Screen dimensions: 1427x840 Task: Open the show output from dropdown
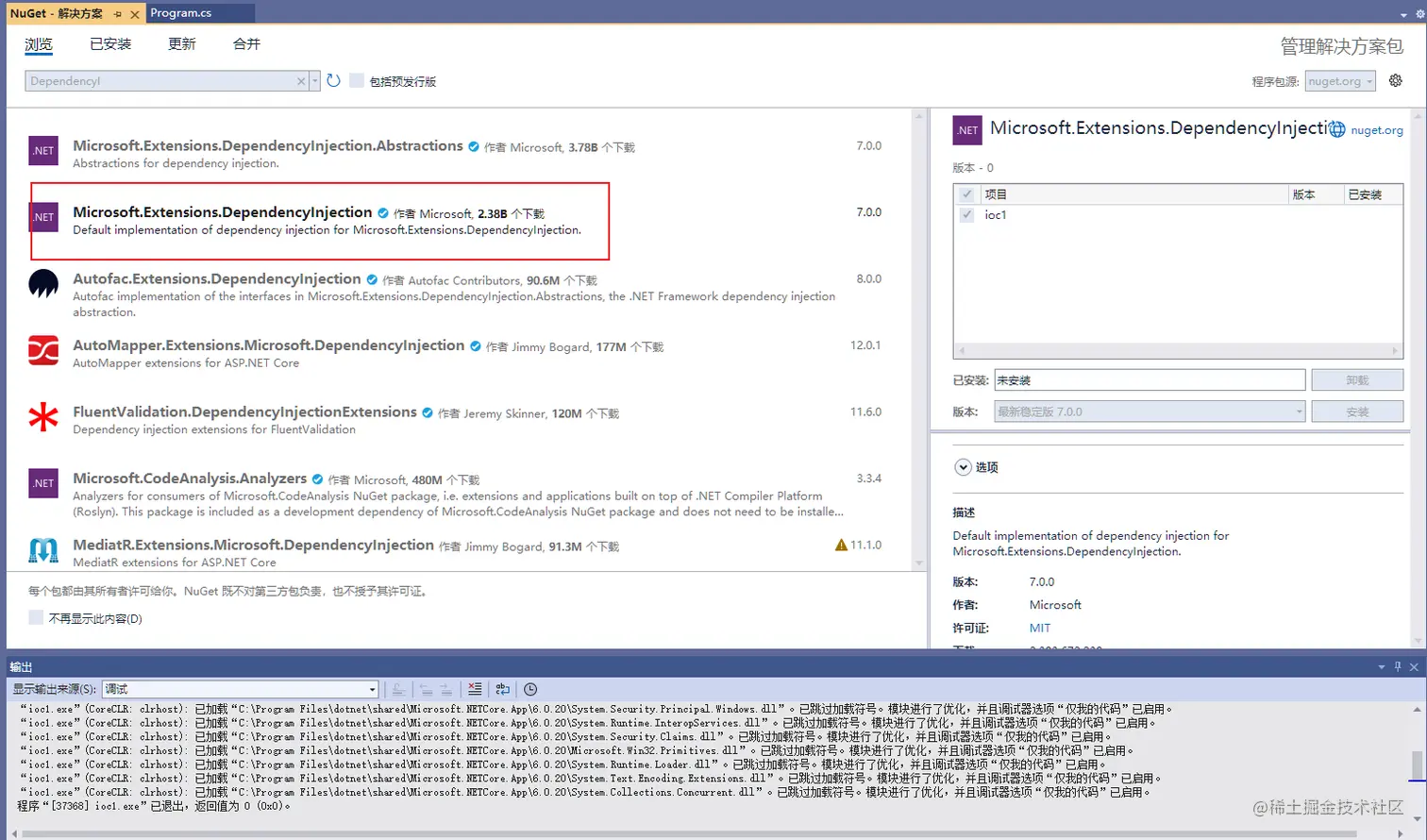tap(241, 689)
